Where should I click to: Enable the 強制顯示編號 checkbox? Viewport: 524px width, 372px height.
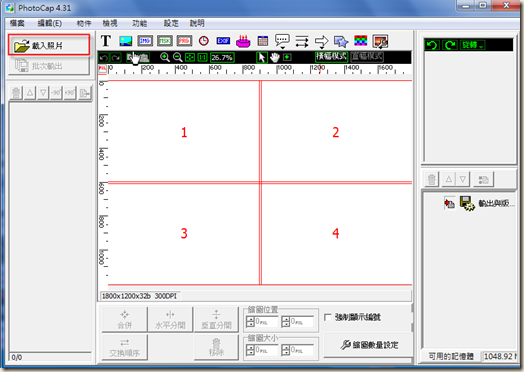(328, 317)
